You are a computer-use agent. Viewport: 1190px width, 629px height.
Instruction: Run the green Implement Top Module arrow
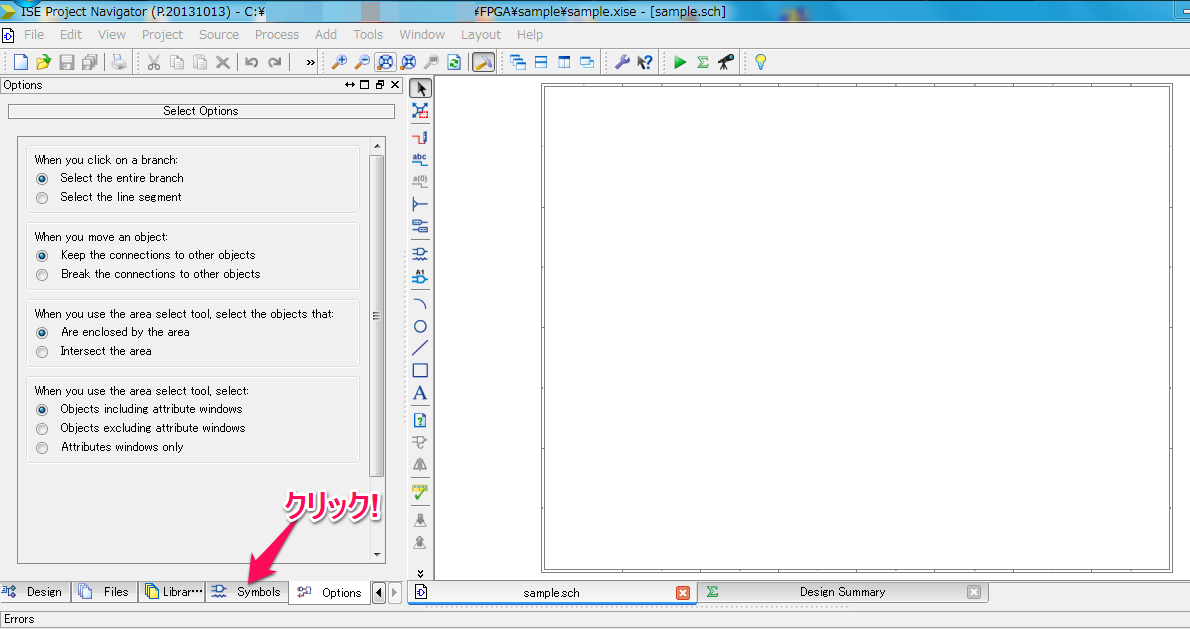pyautogui.click(x=680, y=62)
